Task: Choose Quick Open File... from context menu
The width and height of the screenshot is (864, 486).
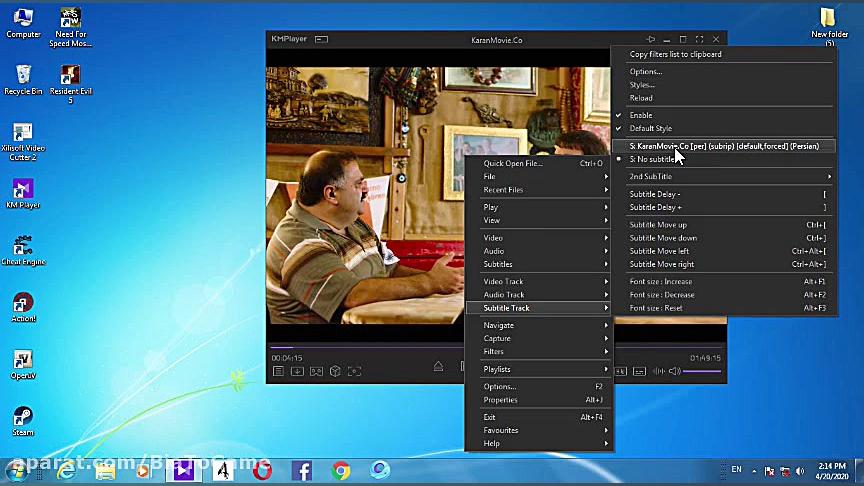Action: point(540,163)
